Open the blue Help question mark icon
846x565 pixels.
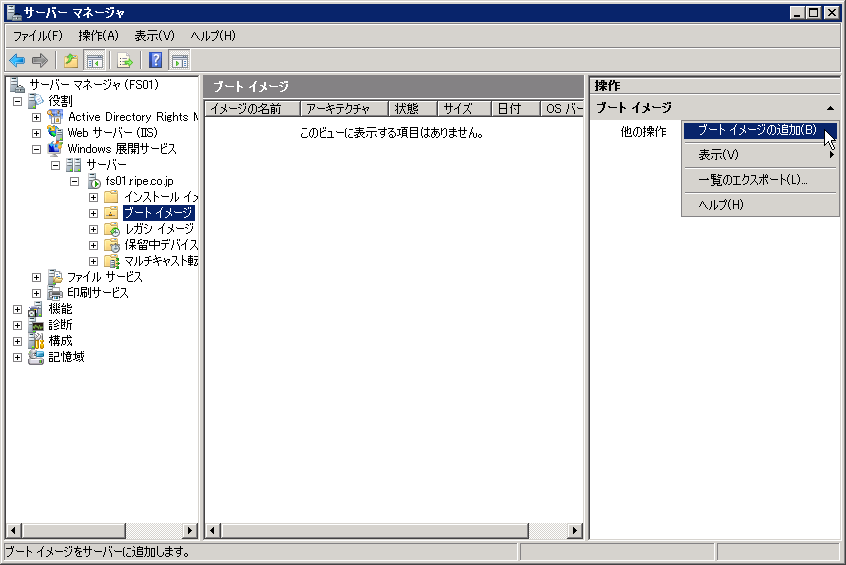pos(156,60)
